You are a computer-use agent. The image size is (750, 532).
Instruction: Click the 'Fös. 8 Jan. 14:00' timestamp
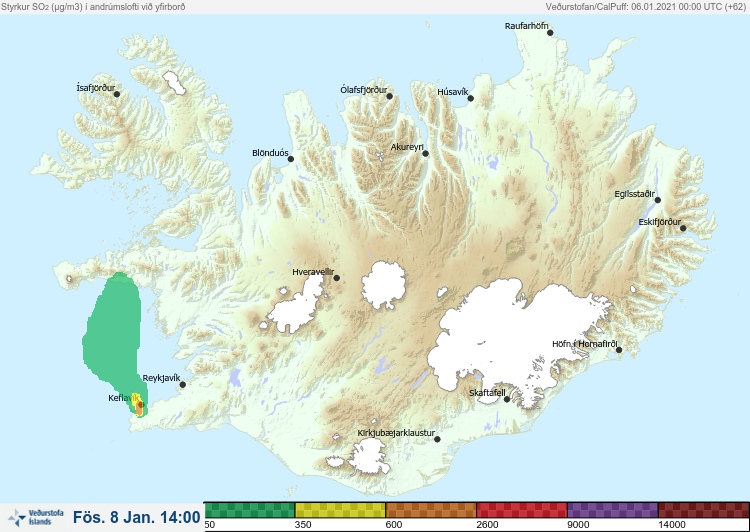[137, 517]
